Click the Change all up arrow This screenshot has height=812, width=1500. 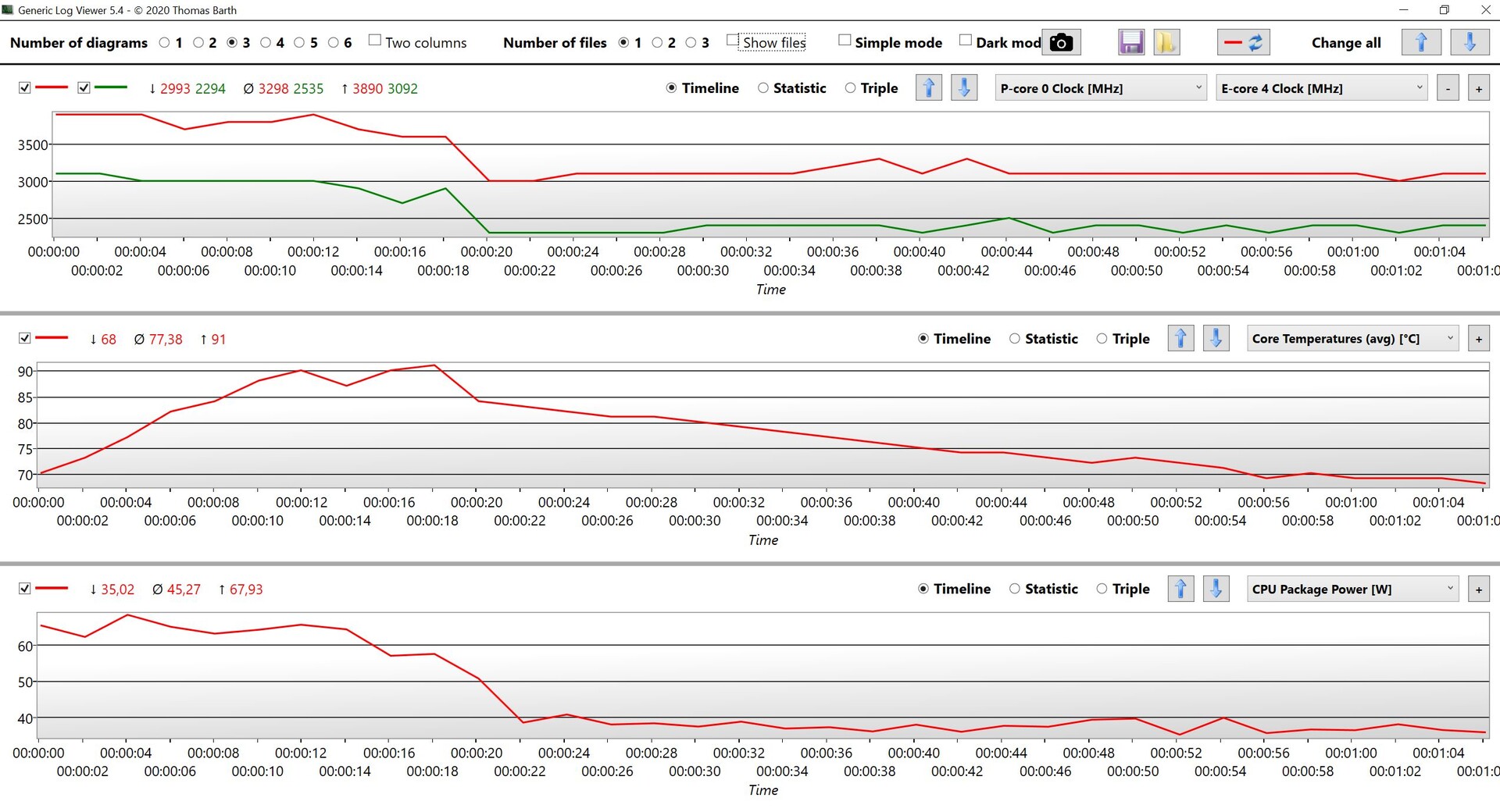point(1420,42)
